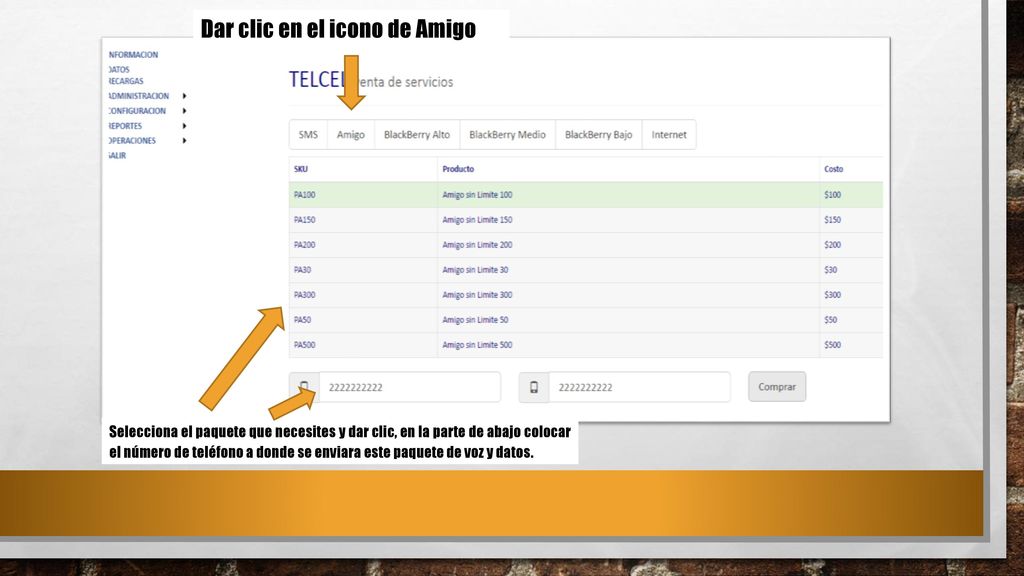This screenshot has width=1024, height=576.
Task: Select the PA150 SKU cell
Action: point(363,220)
